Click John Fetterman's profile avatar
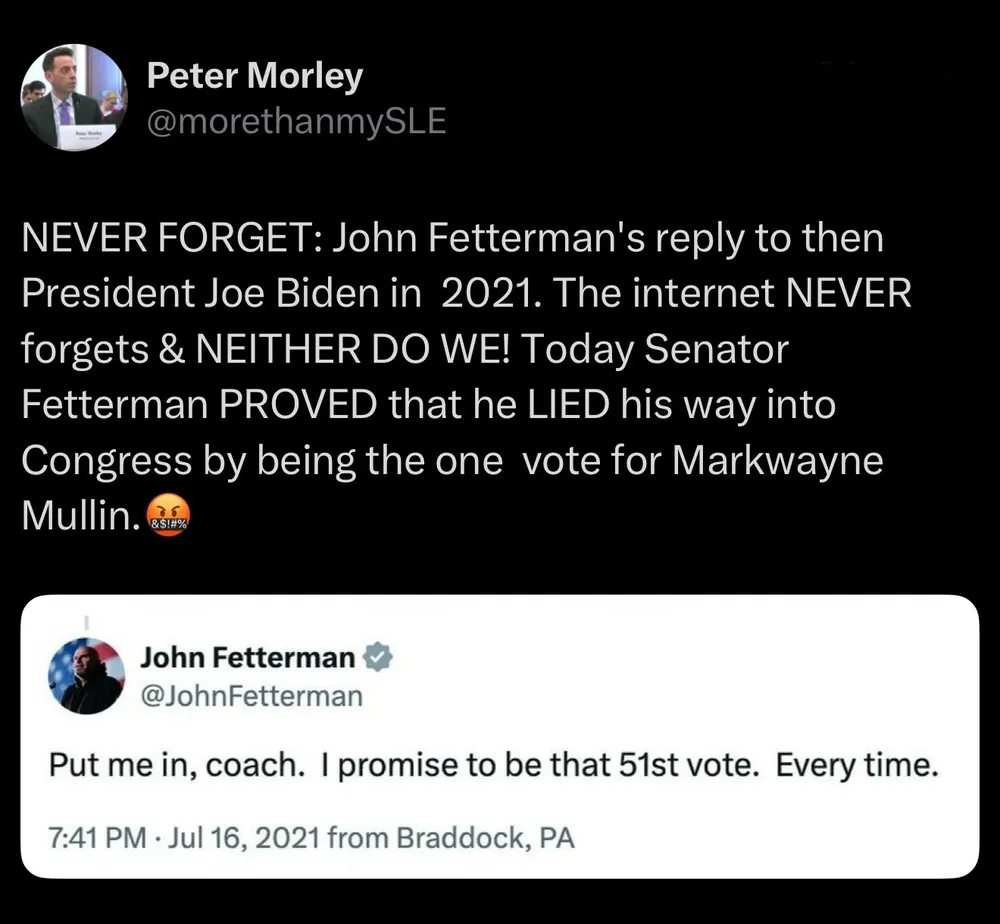The width and height of the screenshot is (1000, 924). (87, 676)
